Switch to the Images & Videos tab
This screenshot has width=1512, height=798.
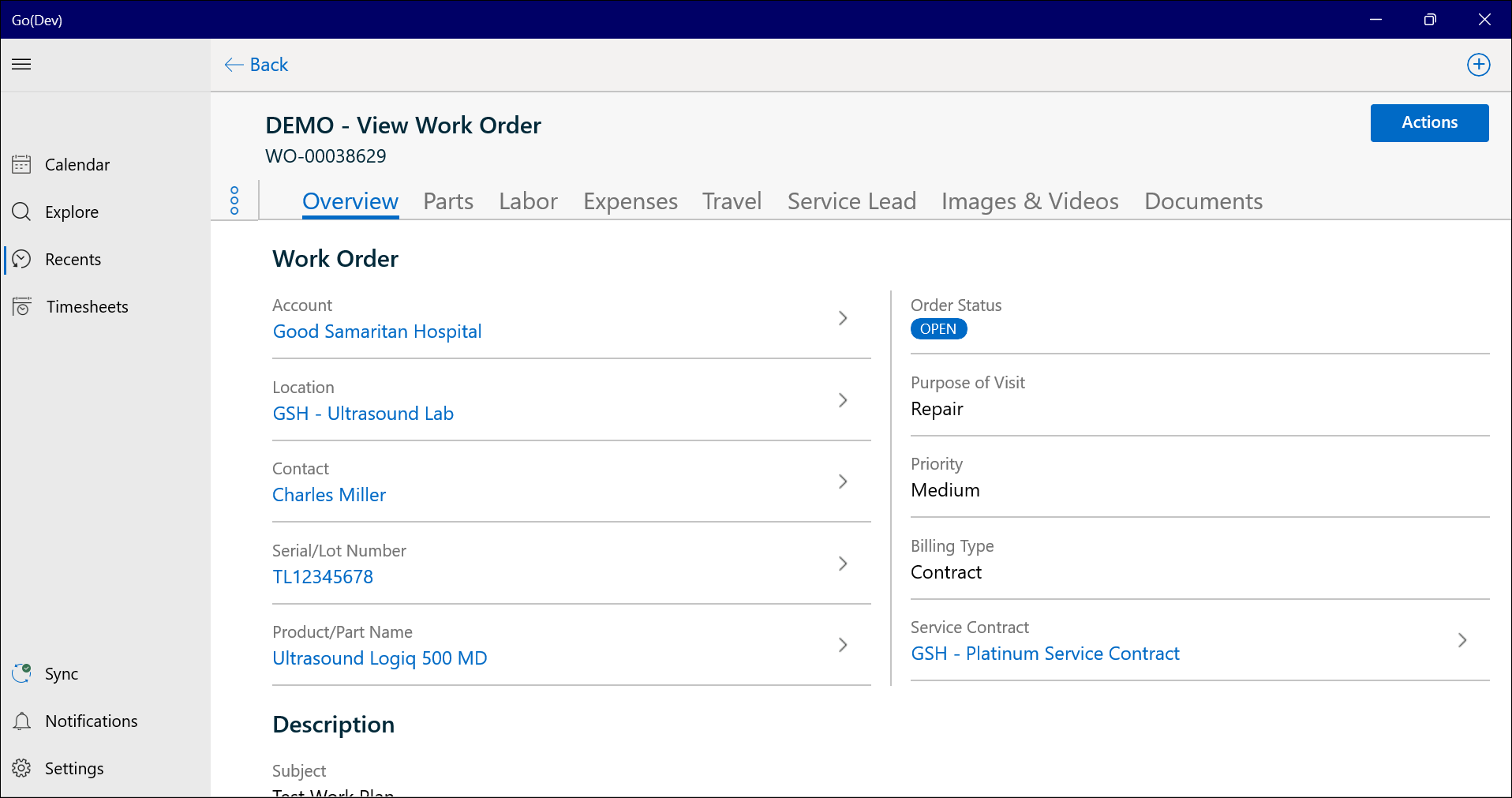click(x=1030, y=201)
